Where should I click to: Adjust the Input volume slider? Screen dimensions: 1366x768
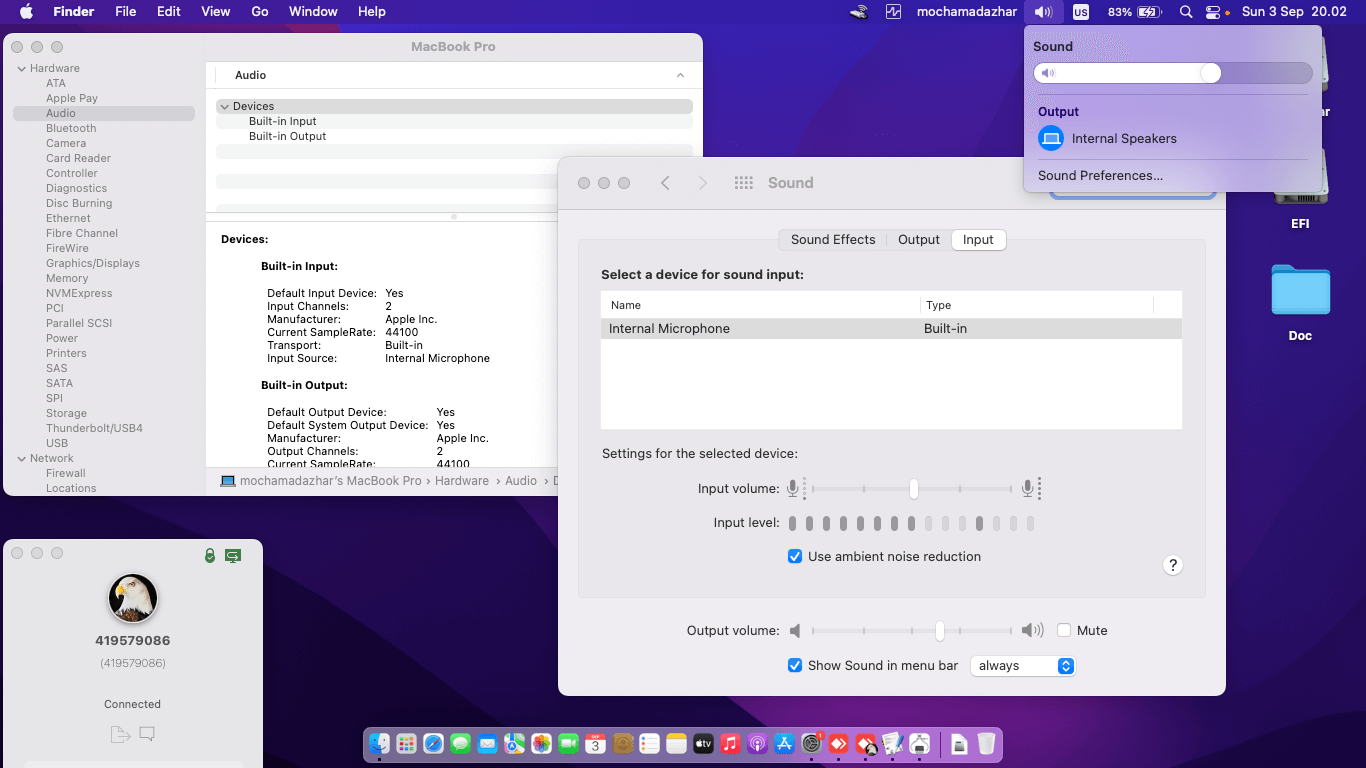(x=912, y=489)
